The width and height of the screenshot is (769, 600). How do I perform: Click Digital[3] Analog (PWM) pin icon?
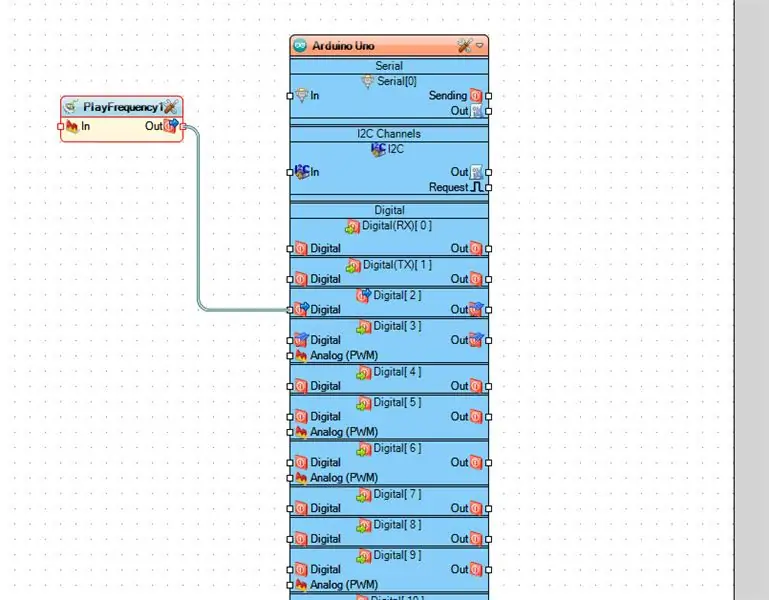301,356
